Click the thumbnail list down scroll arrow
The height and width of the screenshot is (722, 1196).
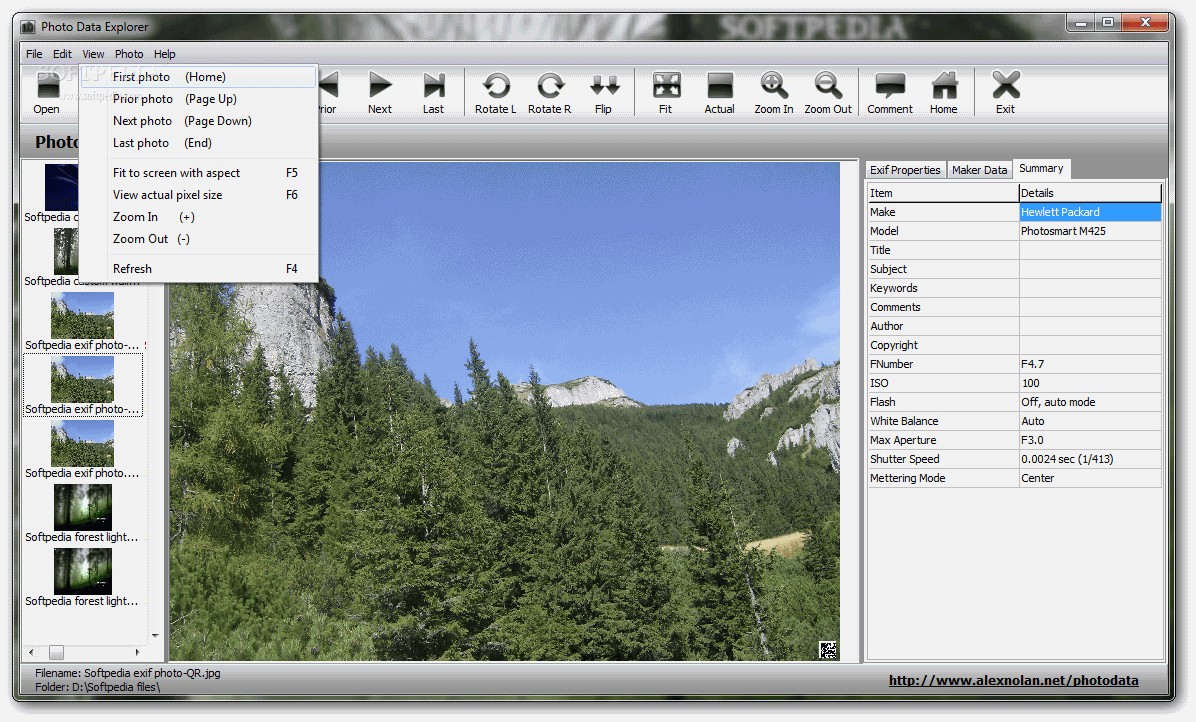tap(155, 635)
